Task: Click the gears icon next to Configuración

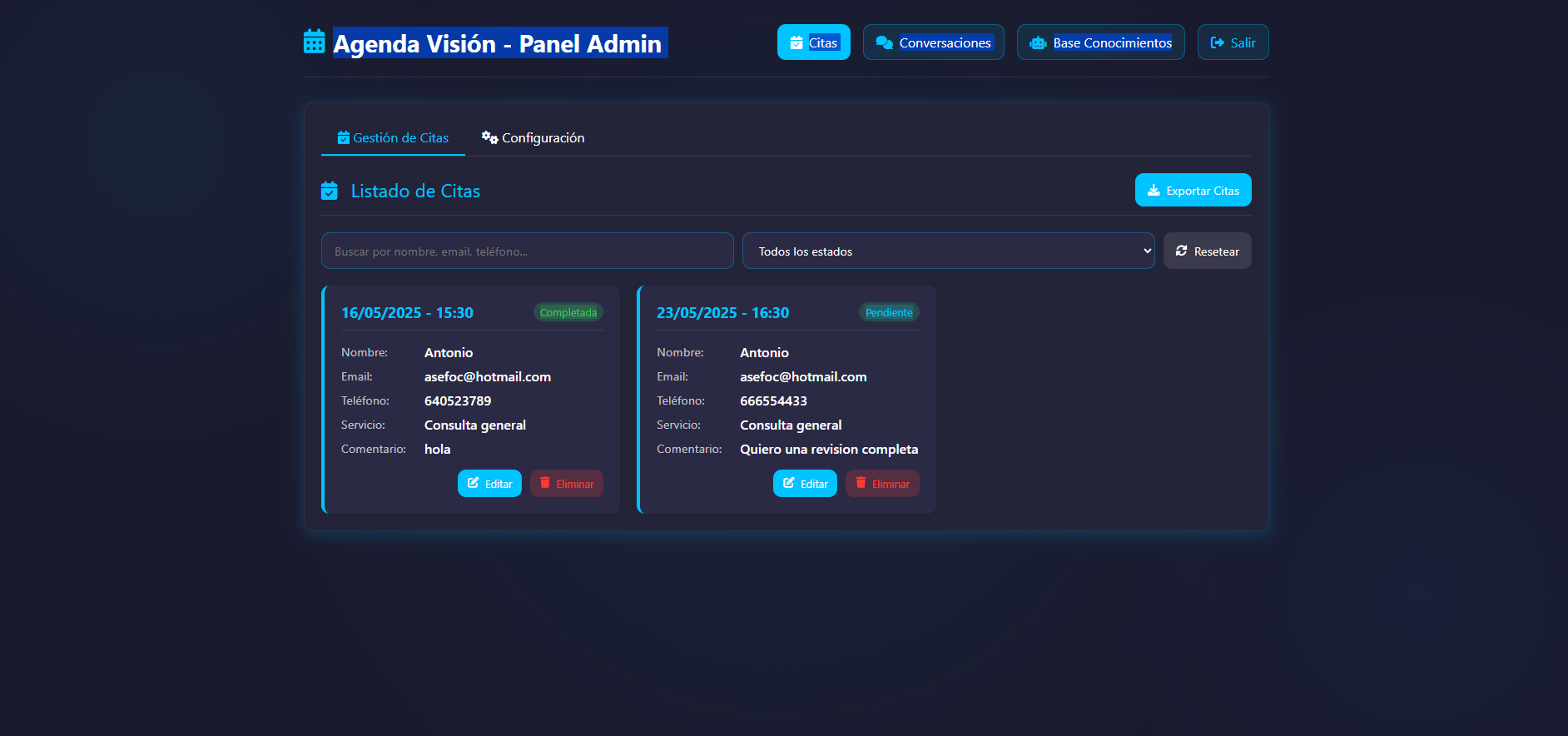Action: click(x=489, y=137)
